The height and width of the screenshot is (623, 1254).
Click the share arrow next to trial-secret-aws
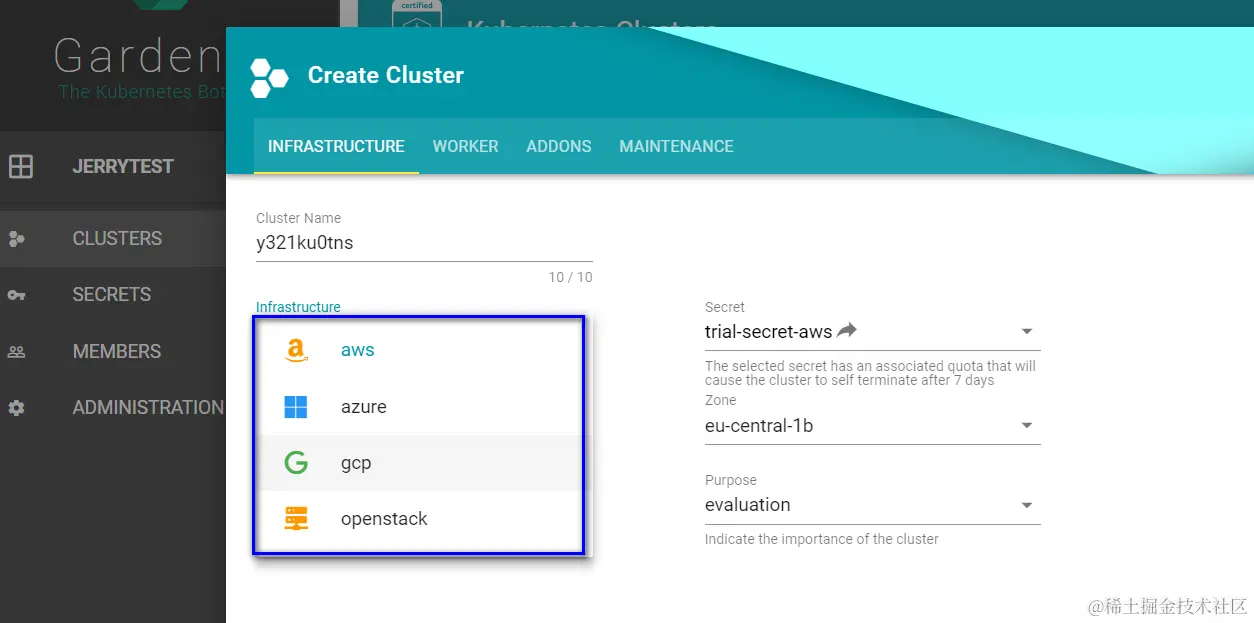[847, 330]
